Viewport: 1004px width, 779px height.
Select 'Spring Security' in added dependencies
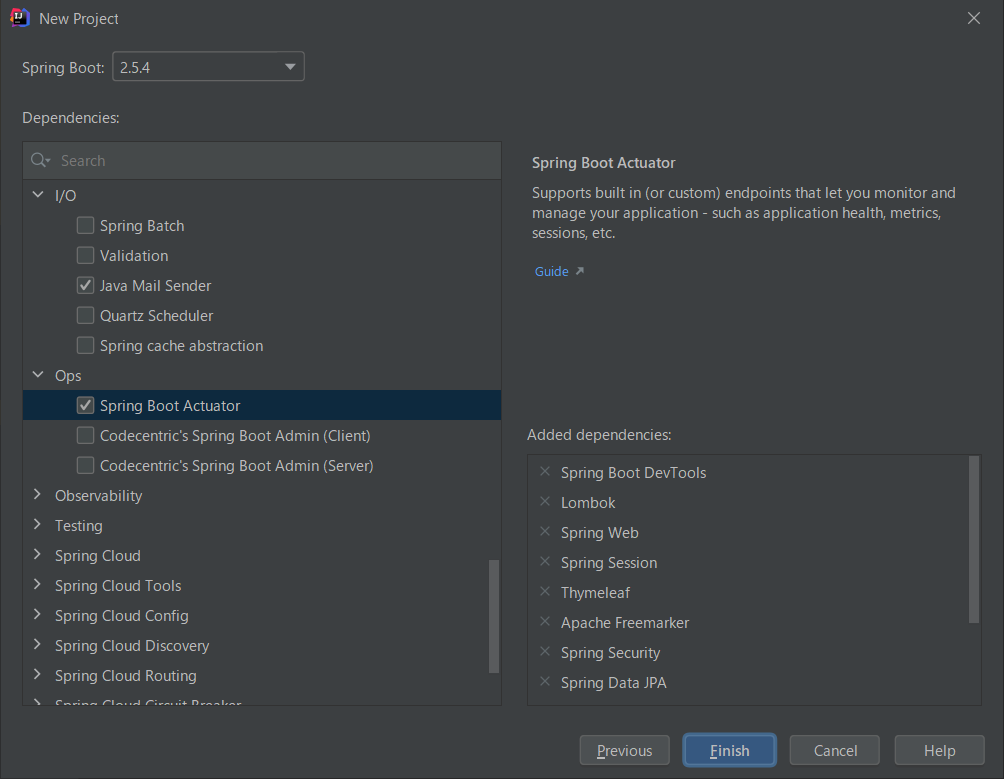(x=610, y=653)
